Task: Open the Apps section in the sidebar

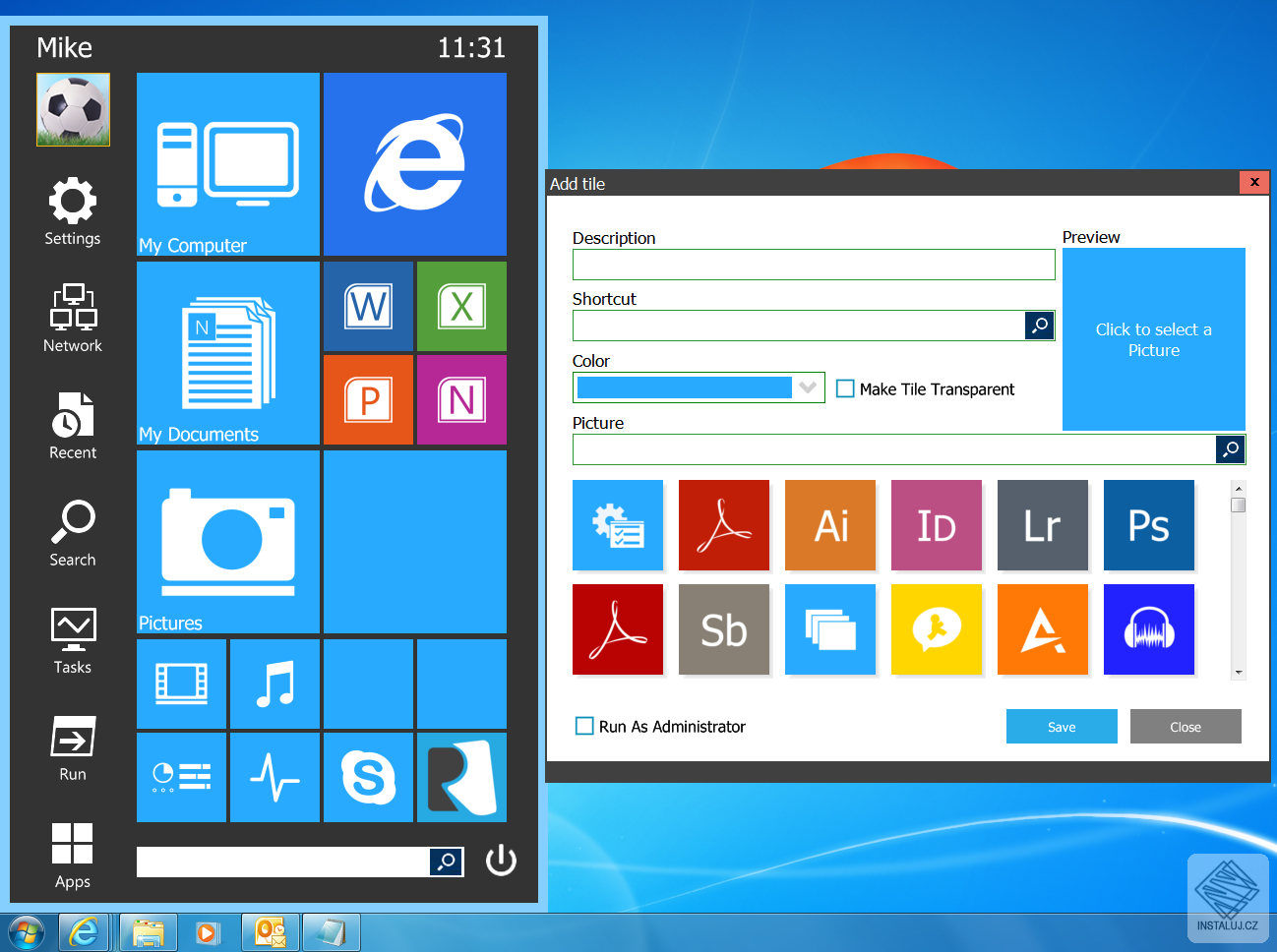Action: click(72, 854)
